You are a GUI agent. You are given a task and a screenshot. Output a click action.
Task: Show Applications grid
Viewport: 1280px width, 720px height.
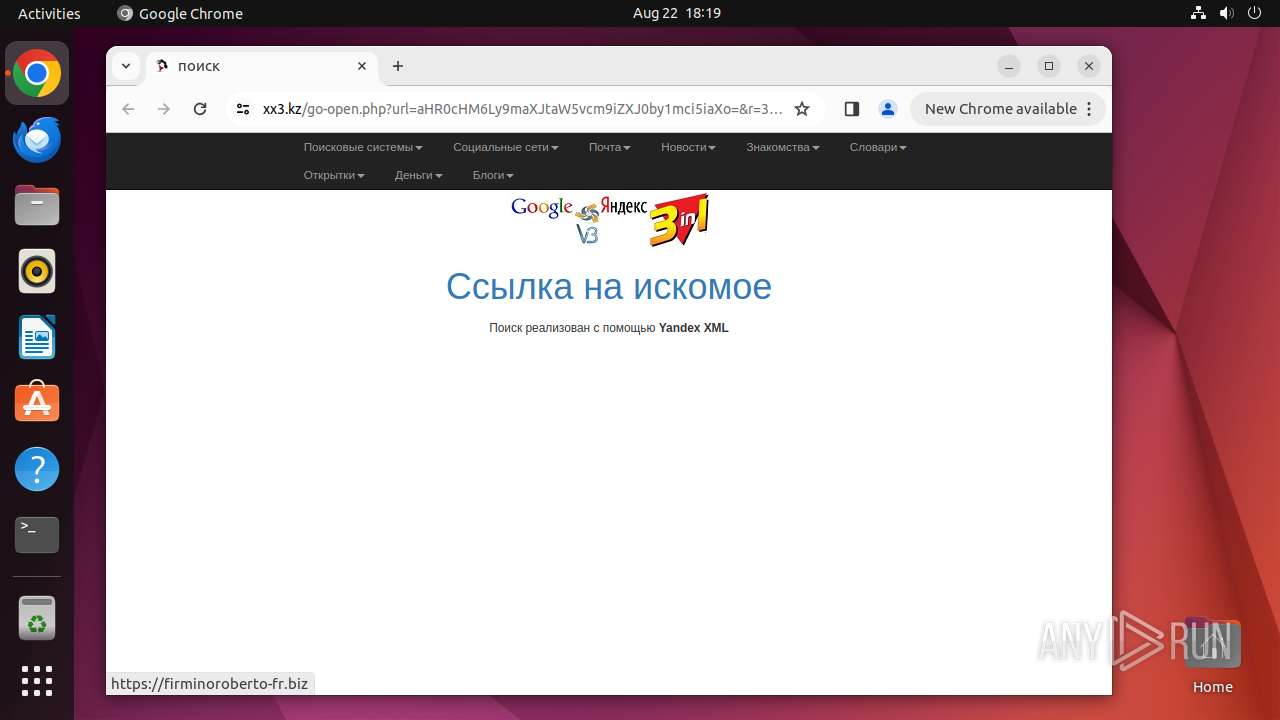click(37, 681)
